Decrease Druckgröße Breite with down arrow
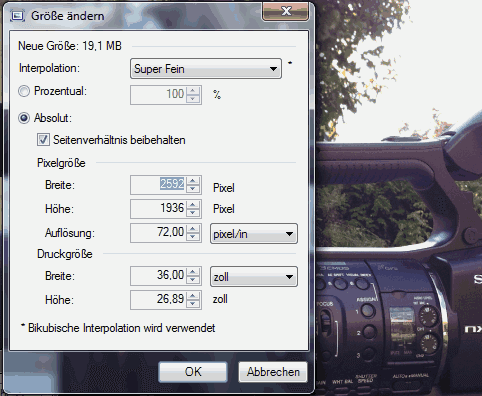 [x=193, y=280]
